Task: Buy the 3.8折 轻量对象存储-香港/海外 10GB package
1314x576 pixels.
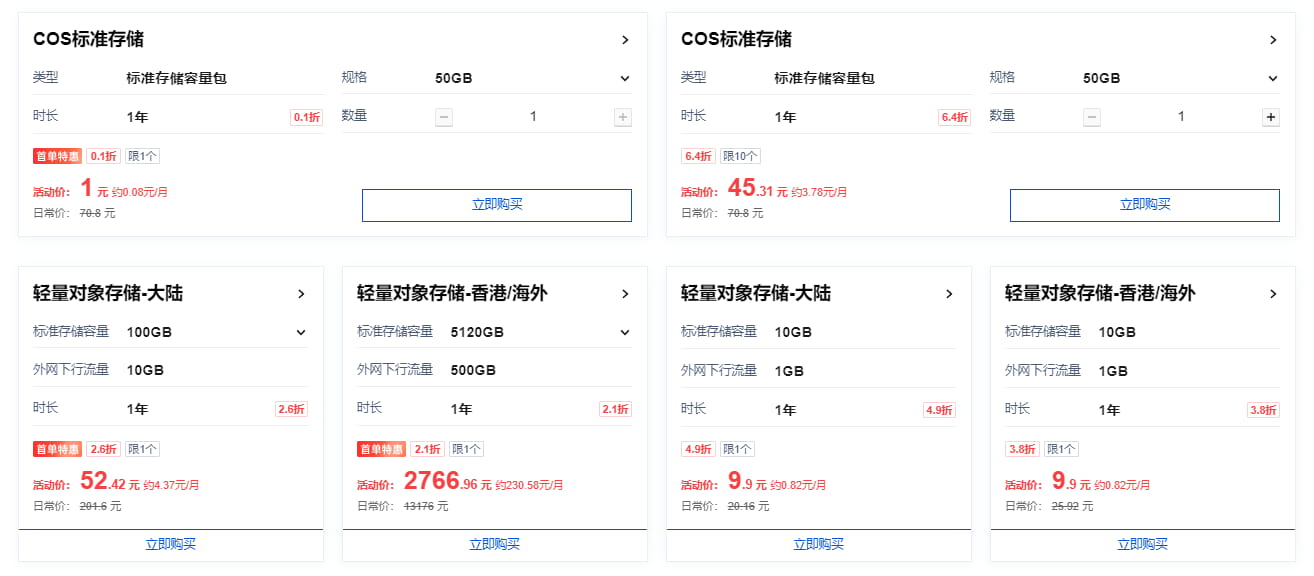Action: click(1143, 545)
